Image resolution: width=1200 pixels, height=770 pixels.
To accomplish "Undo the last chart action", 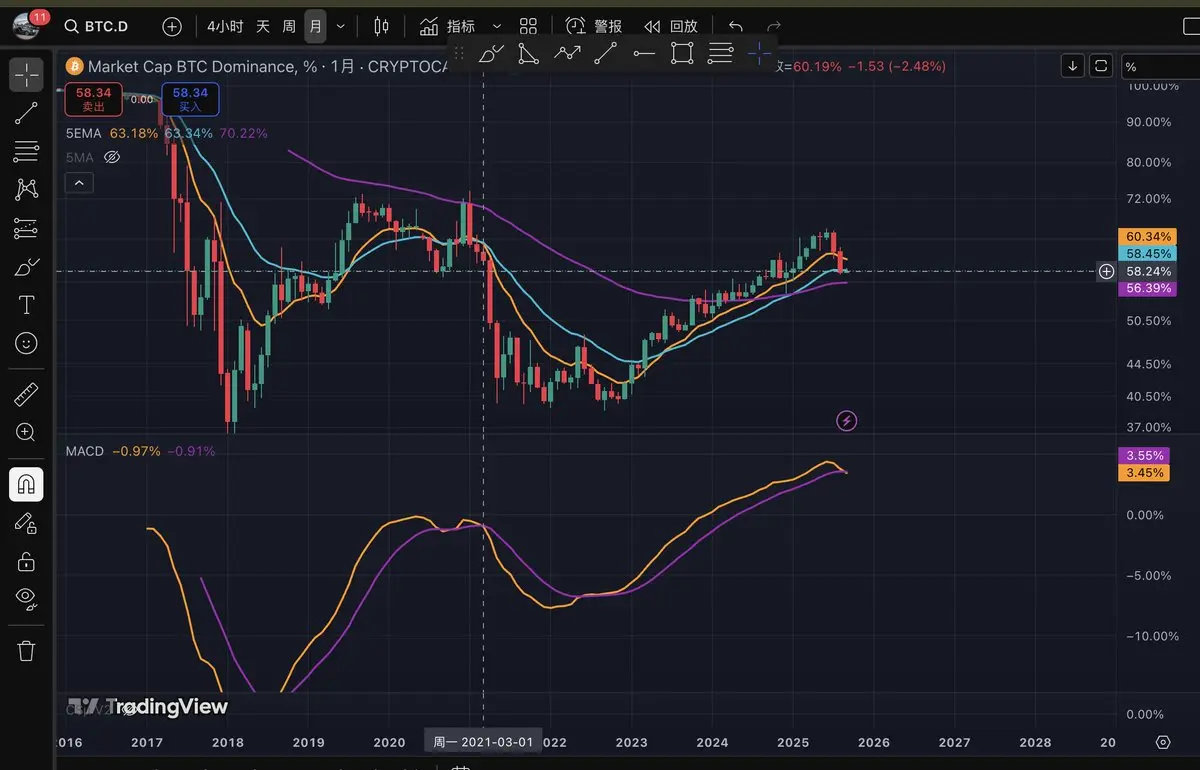I will (x=736, y=26).
